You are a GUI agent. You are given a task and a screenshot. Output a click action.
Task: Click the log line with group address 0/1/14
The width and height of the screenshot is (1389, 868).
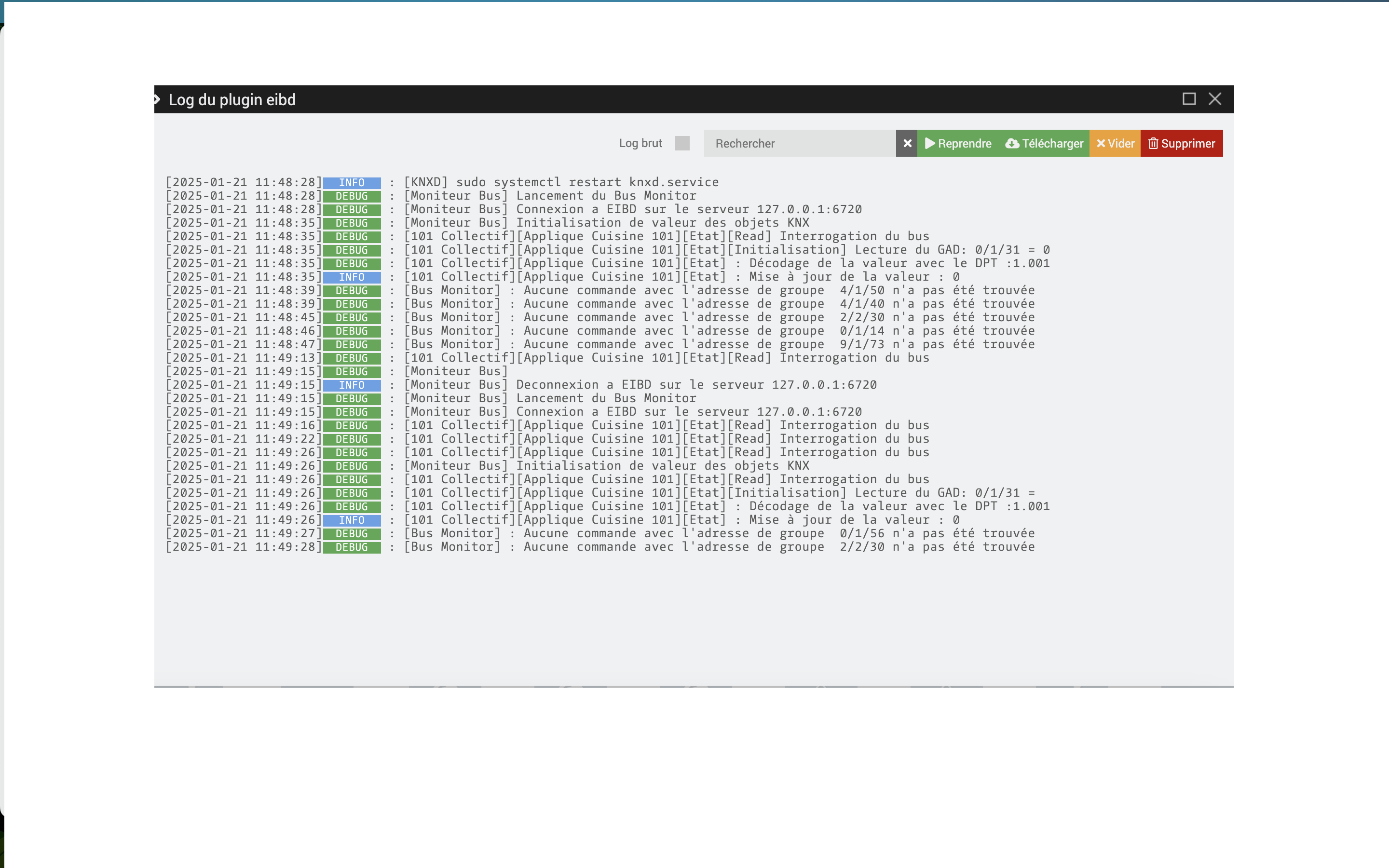click(719, 331)
